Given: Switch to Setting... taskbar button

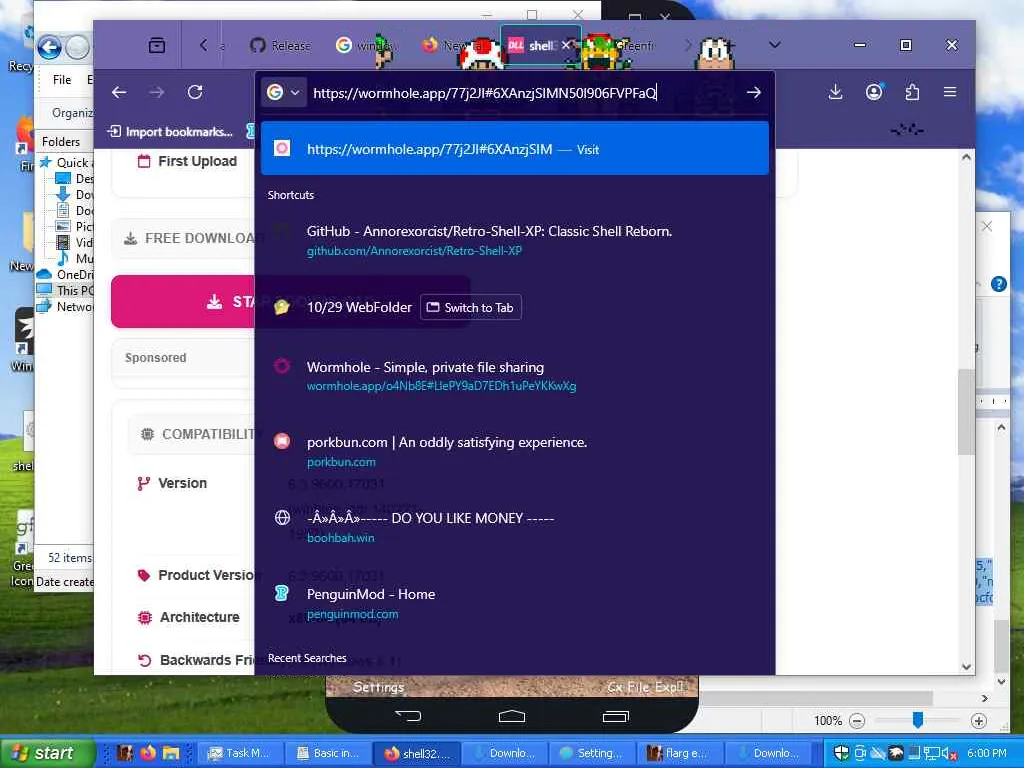Looking at the screenshot, I should pyautogui.click(x=593, y=753).
